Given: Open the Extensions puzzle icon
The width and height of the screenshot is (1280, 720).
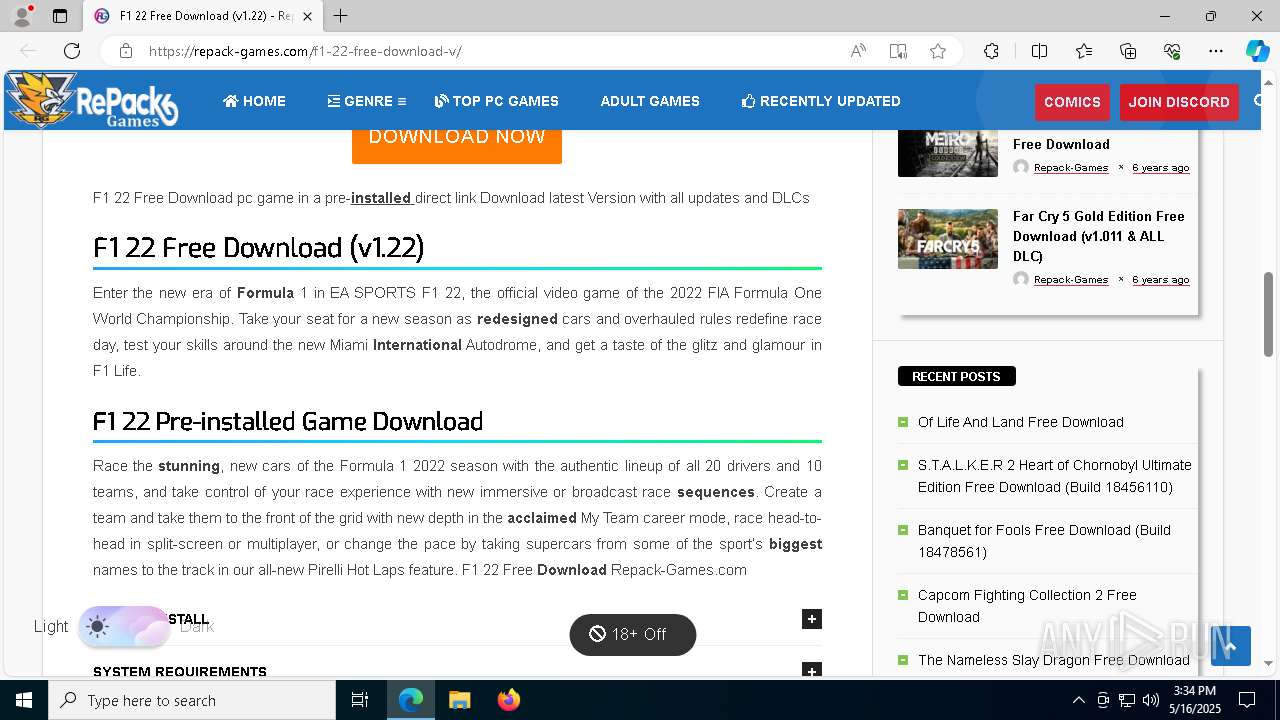Looking at the screenshot, I should pyautogui.click(x=991, y=51).
